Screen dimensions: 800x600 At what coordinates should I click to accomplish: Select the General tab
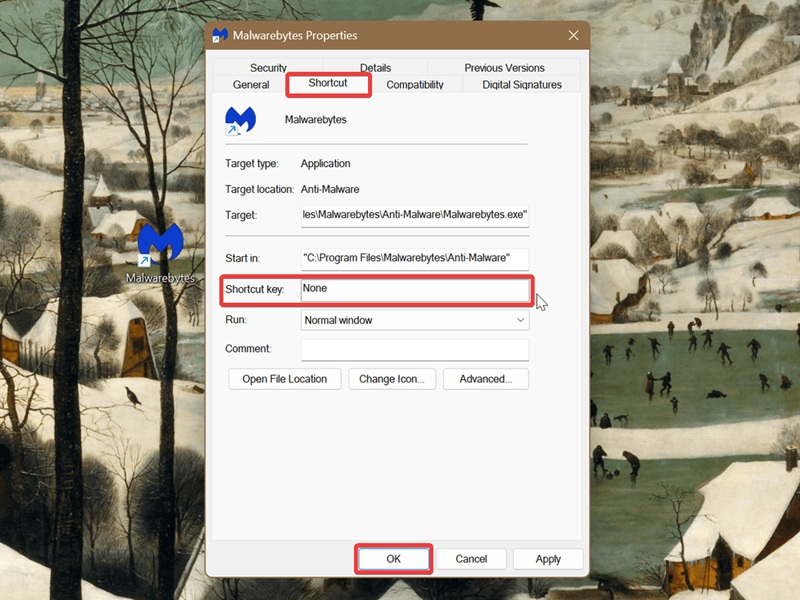point(251,84)
